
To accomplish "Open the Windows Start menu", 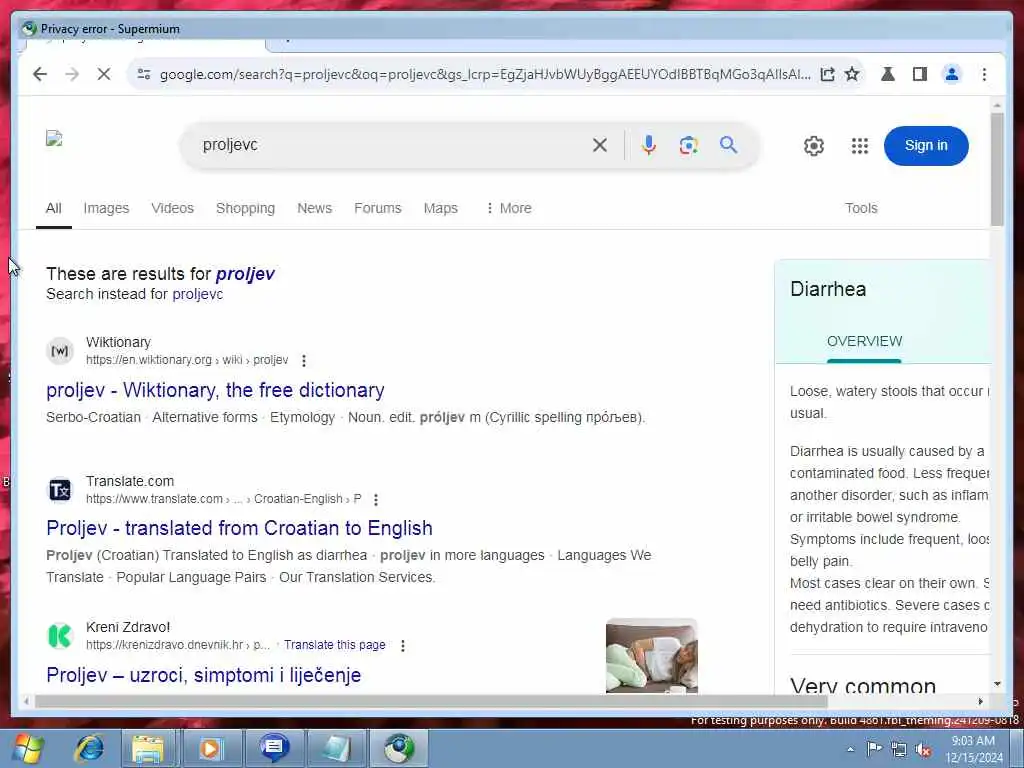I will 27,749.
